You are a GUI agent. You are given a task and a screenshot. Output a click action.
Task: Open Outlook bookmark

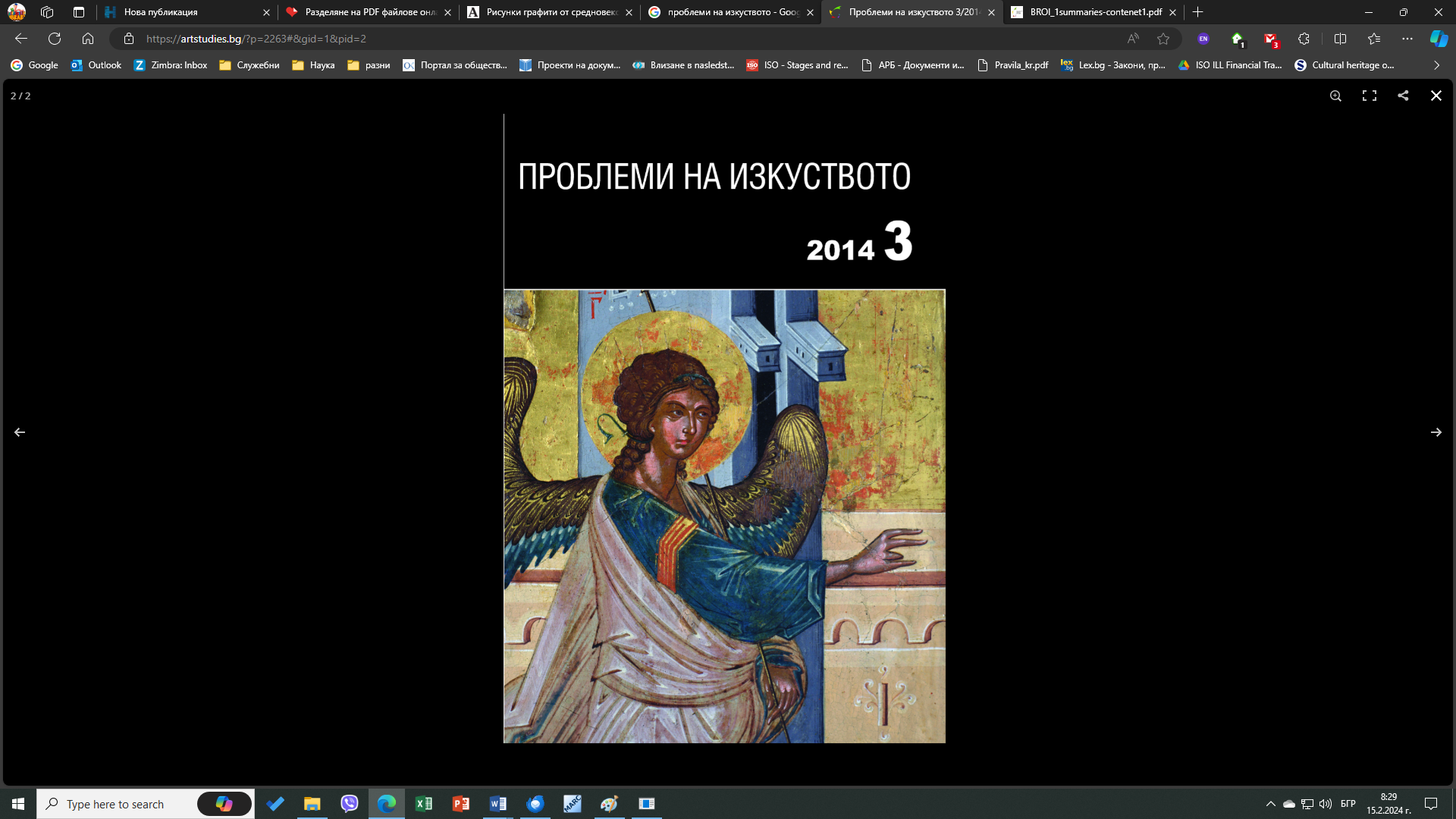click(x=96, y=65)
